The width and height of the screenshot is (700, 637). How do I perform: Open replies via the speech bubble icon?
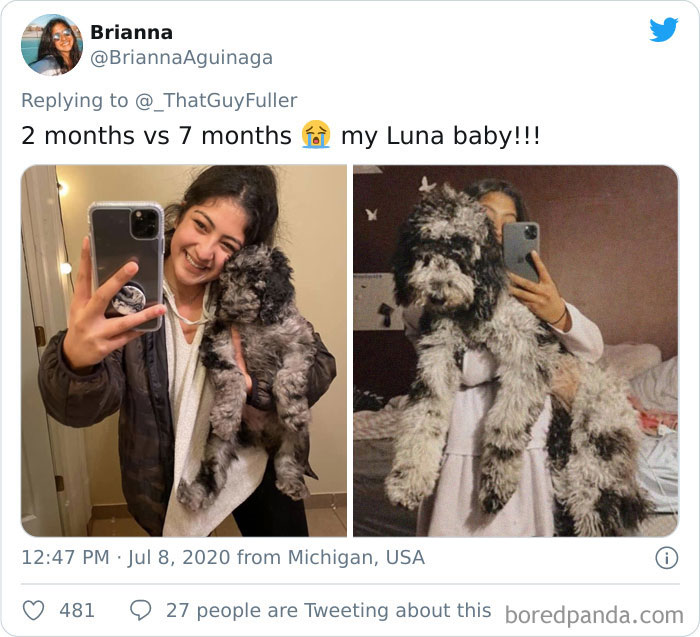coord(141,610)
